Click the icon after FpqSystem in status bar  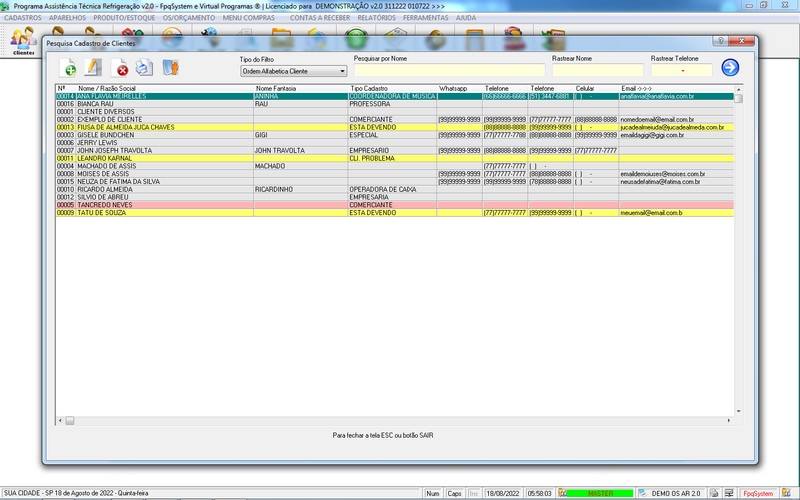[786, 493]
